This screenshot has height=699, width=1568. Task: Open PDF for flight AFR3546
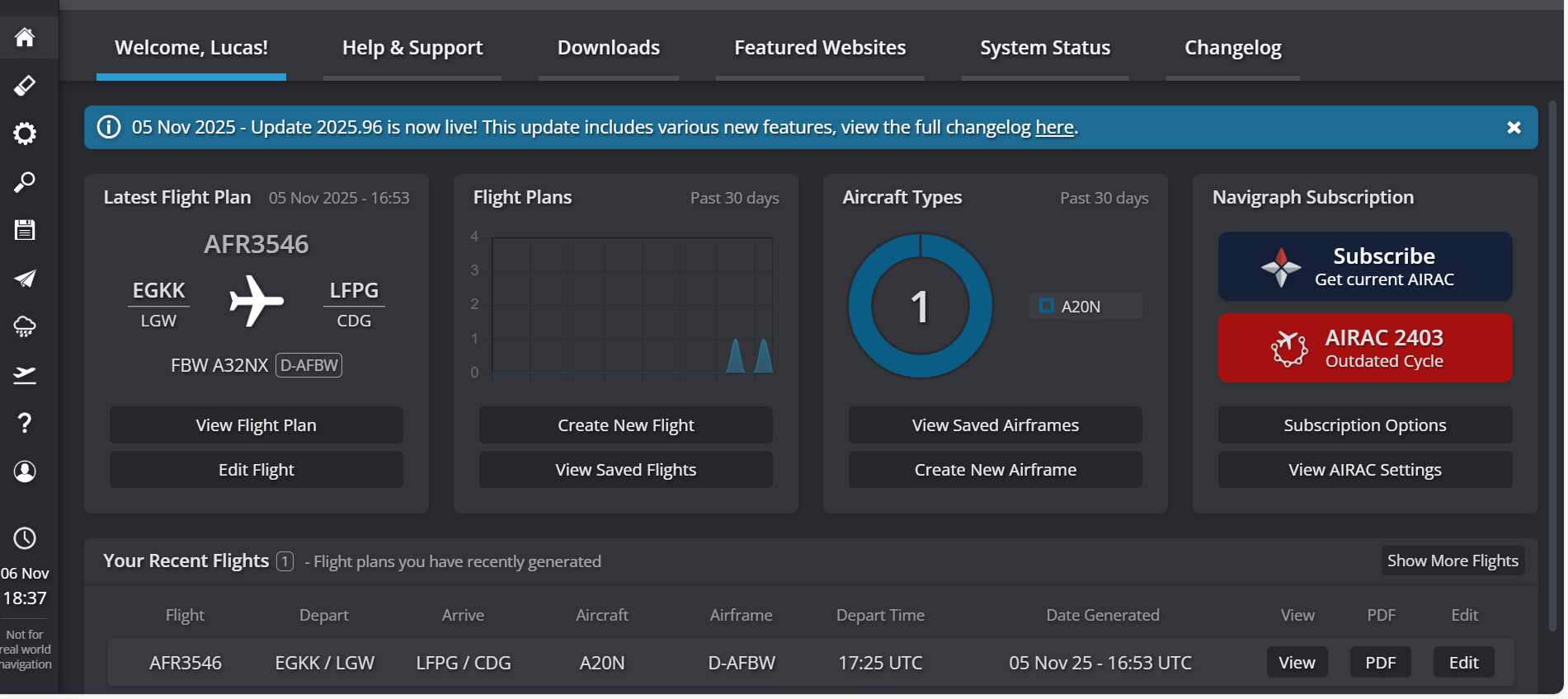click(x=1380, y=663)
